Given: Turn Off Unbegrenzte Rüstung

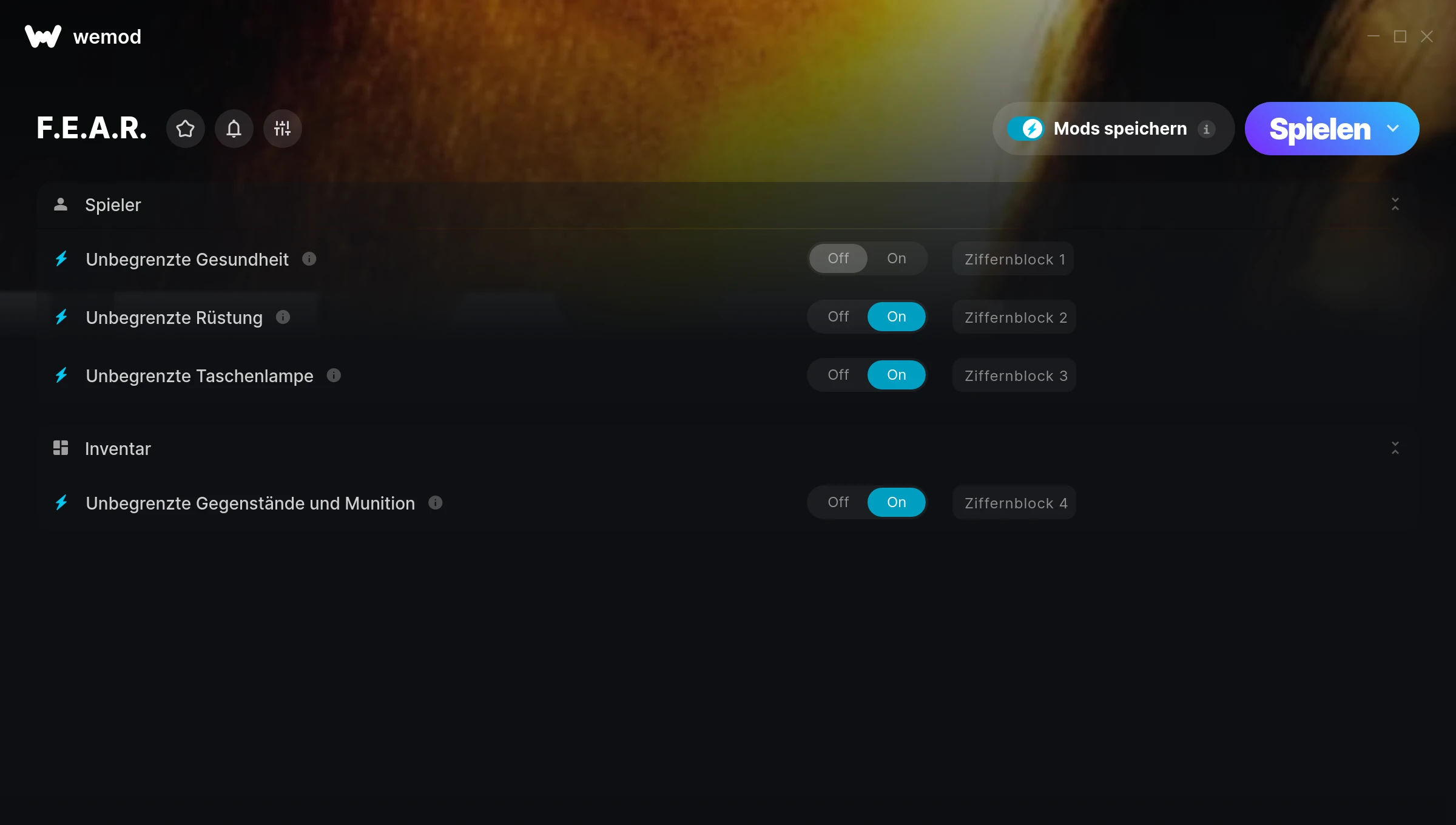Looking at the screenshot, I should pyautogui.click(x=838, y=317).
